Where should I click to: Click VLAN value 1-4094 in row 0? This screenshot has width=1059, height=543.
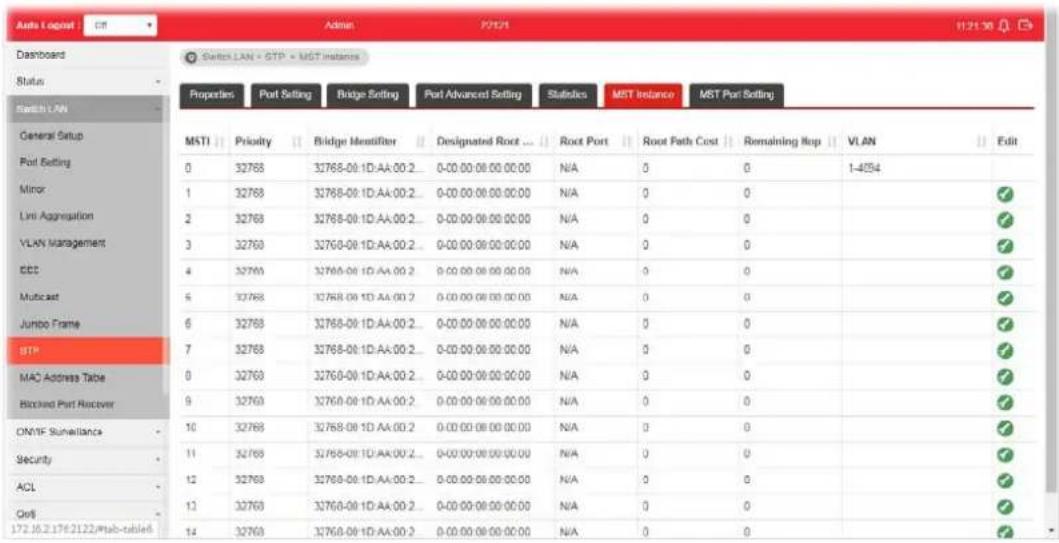(863, 168)
